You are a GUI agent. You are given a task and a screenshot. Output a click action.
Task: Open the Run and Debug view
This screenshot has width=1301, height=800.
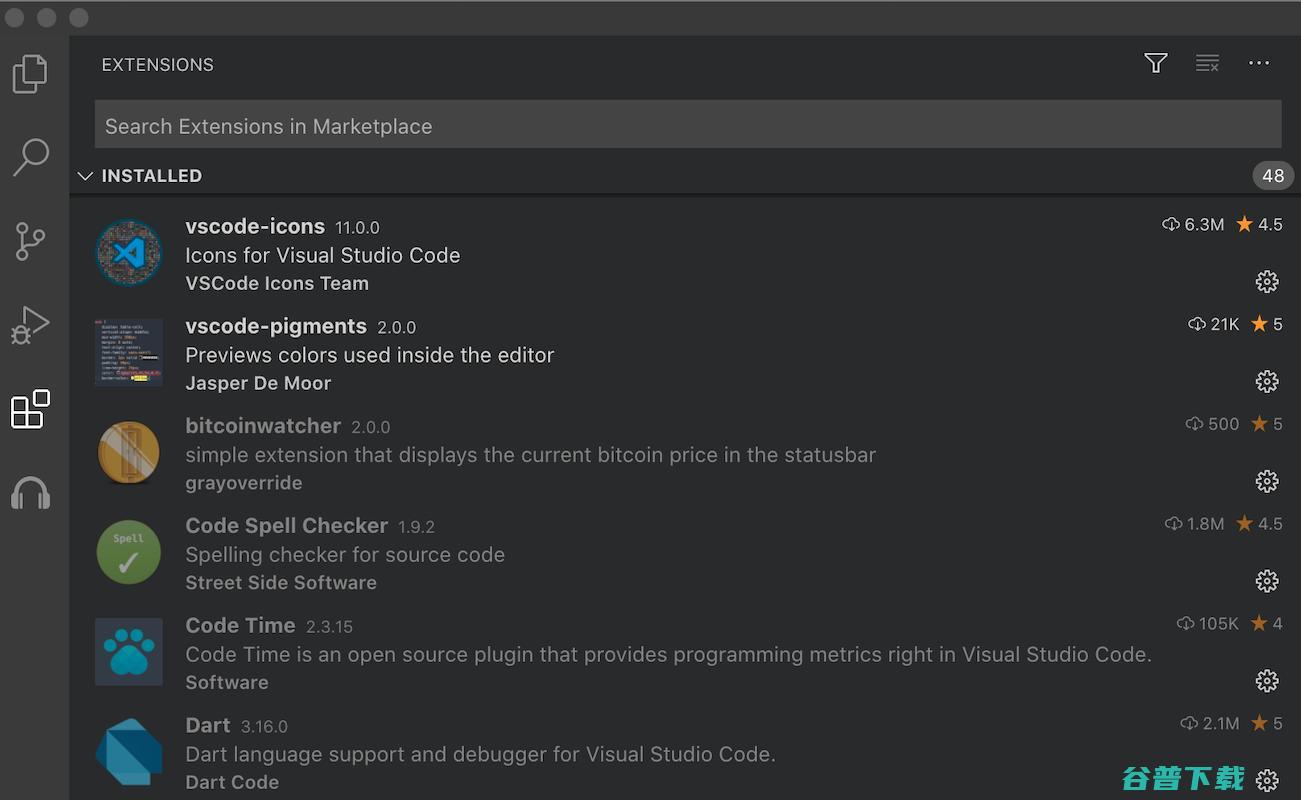pyautogui.click(x=30, y=325)
